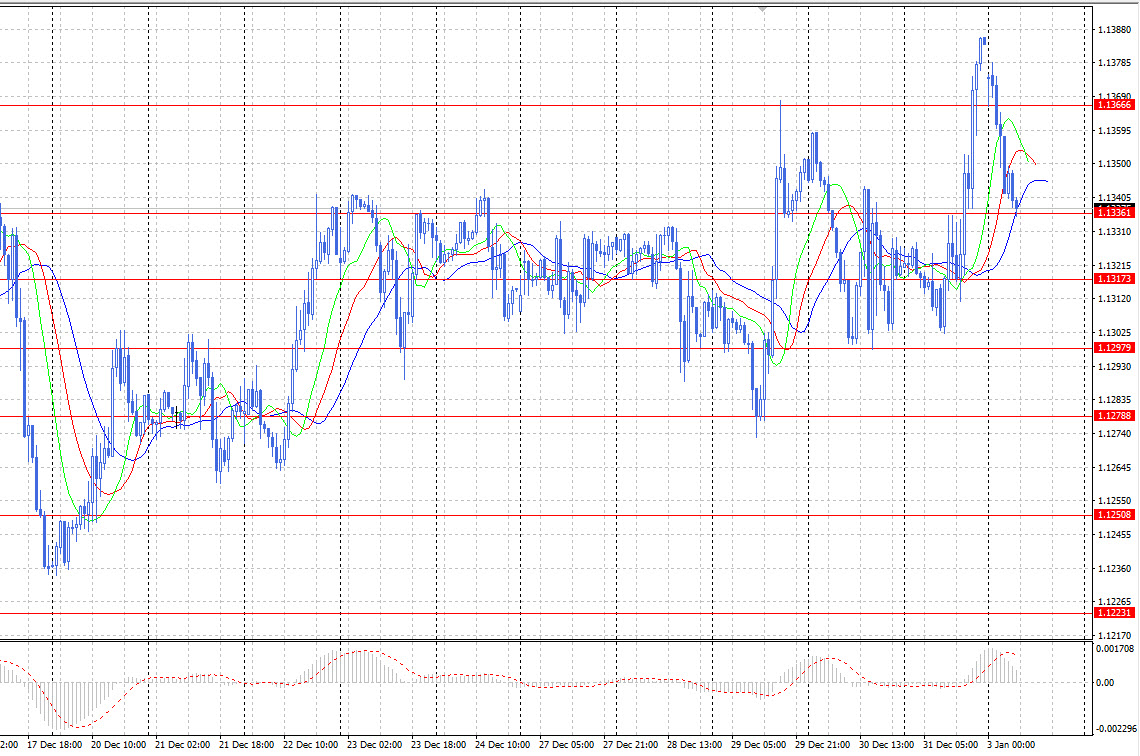Click the 1.13310 price scale value
Screen dimensions: 1140x756
pyautogui.click(x=1115, y=232)
